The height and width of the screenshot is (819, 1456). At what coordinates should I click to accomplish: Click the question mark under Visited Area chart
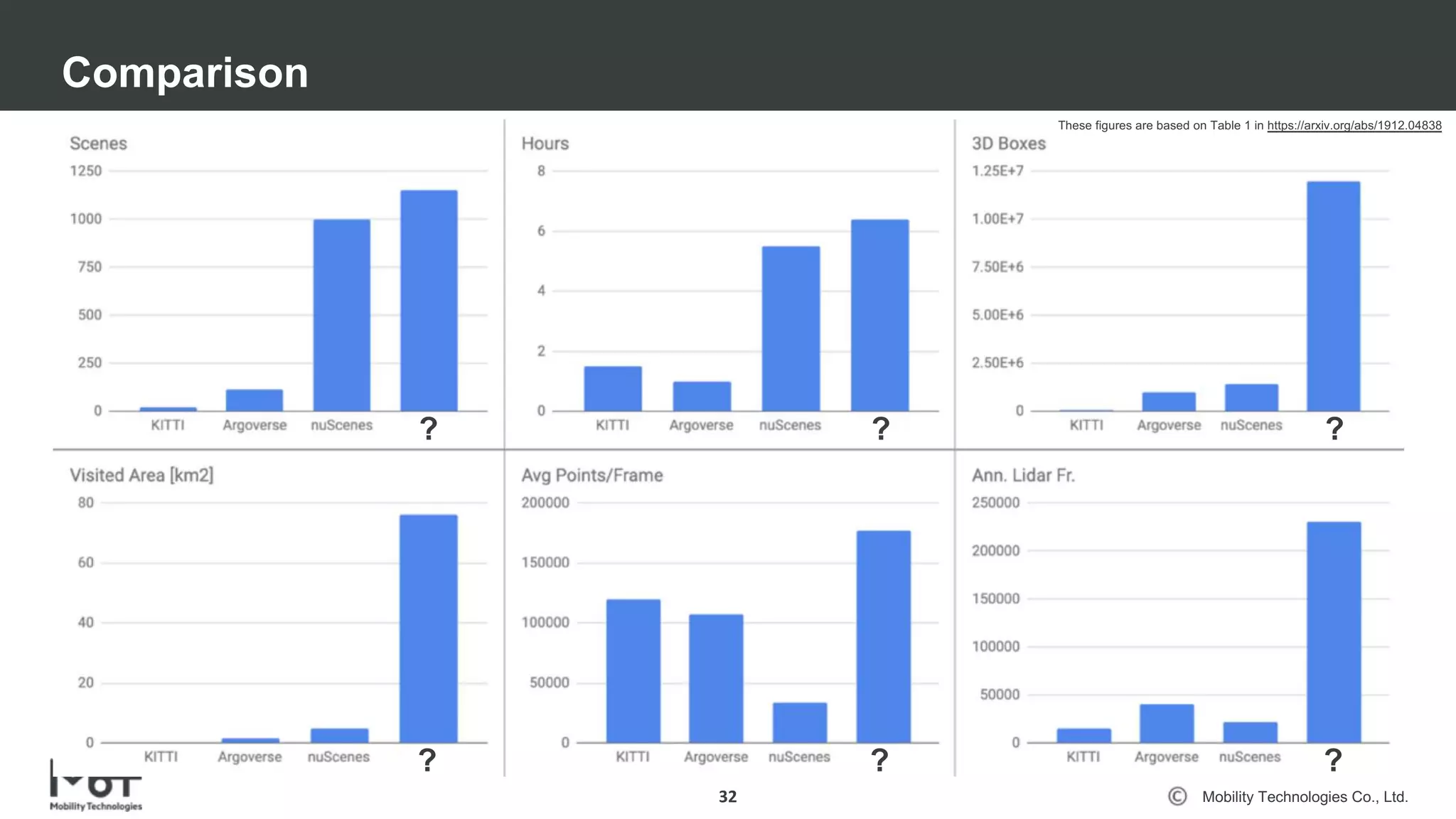point(427,760)
